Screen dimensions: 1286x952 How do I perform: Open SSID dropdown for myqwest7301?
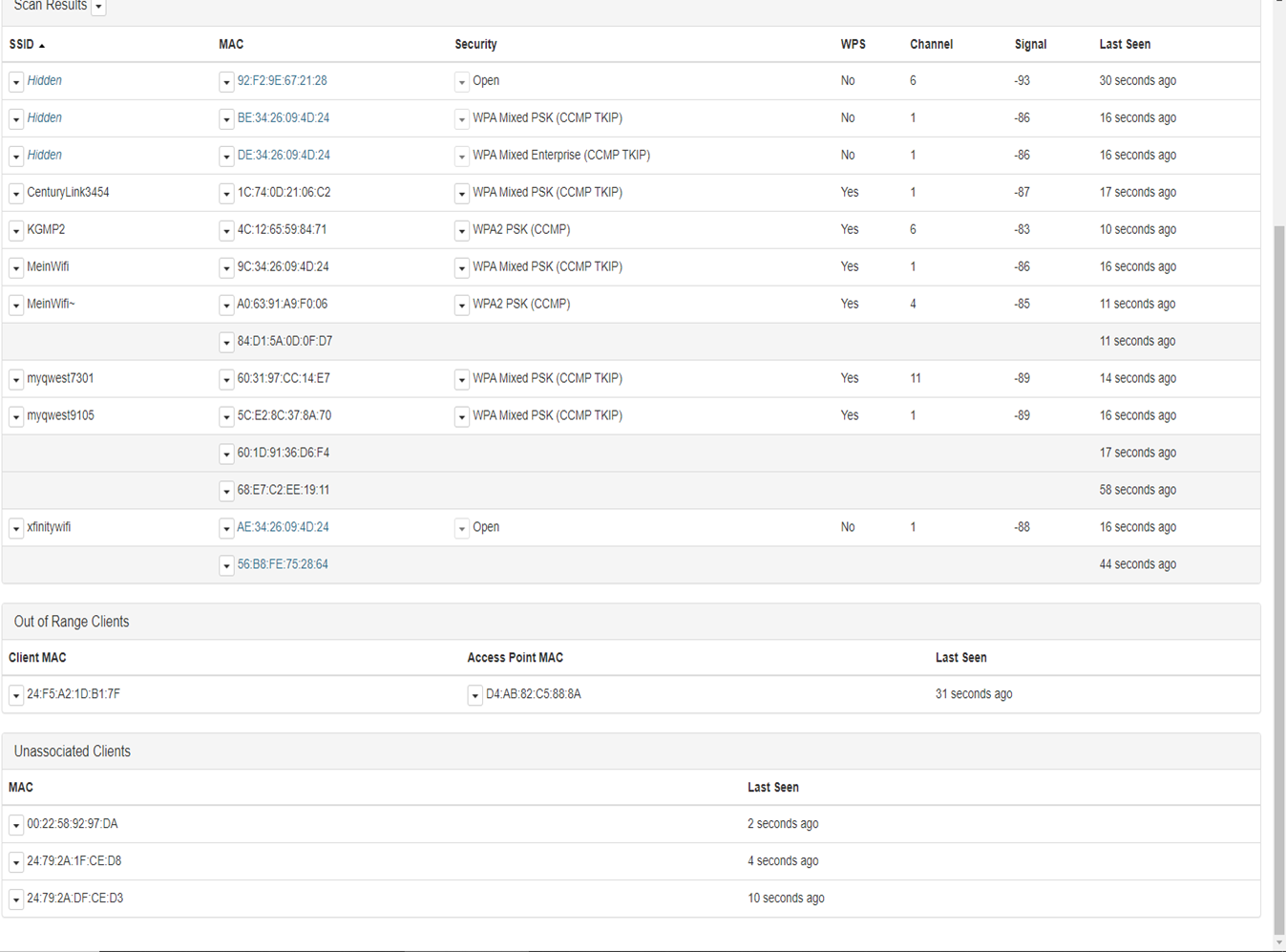[16, 380]
